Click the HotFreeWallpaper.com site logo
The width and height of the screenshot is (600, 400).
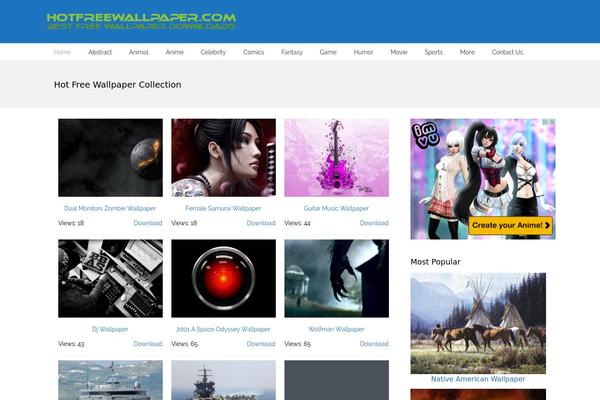[141, 21]
